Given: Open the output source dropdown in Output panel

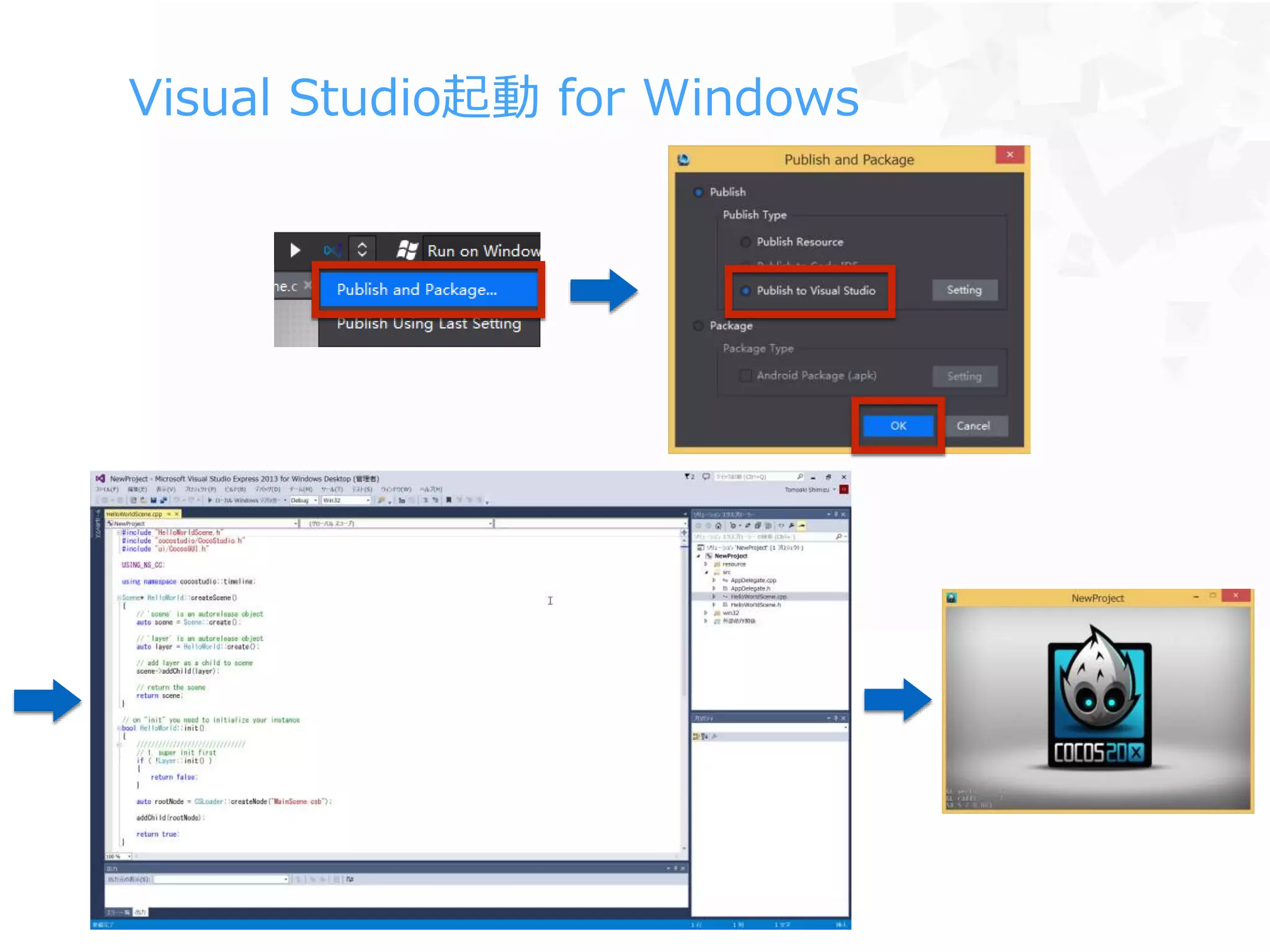Looking at the screenshot, I should pyautogui.click(x=221, y=879).
